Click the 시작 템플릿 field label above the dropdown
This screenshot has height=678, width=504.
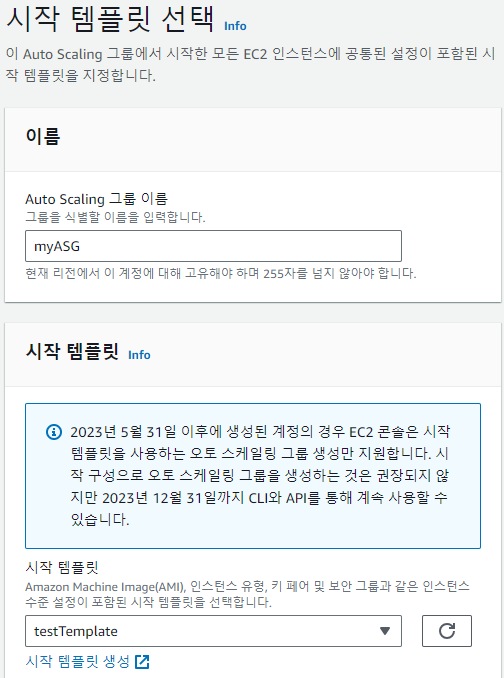coord(62,567)
